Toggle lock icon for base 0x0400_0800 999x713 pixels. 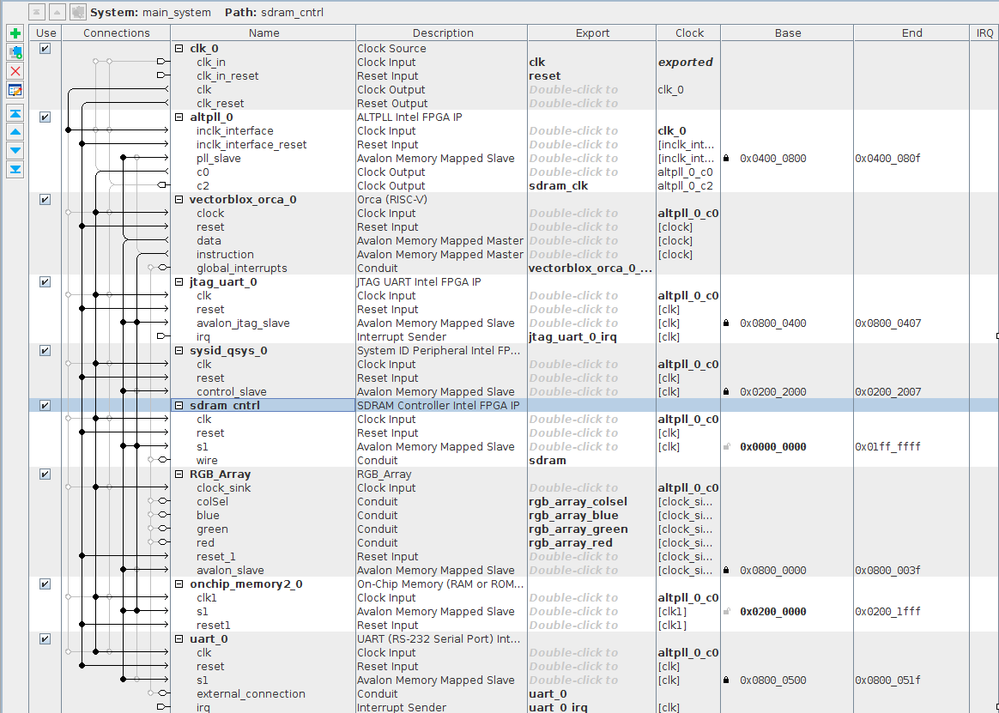pyautogui.click(x=726, y=158)
